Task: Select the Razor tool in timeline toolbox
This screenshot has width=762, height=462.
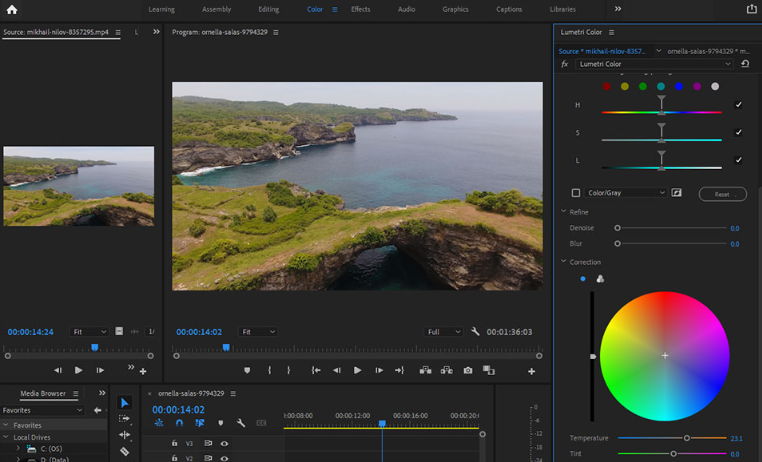Action: click(124, 452)
